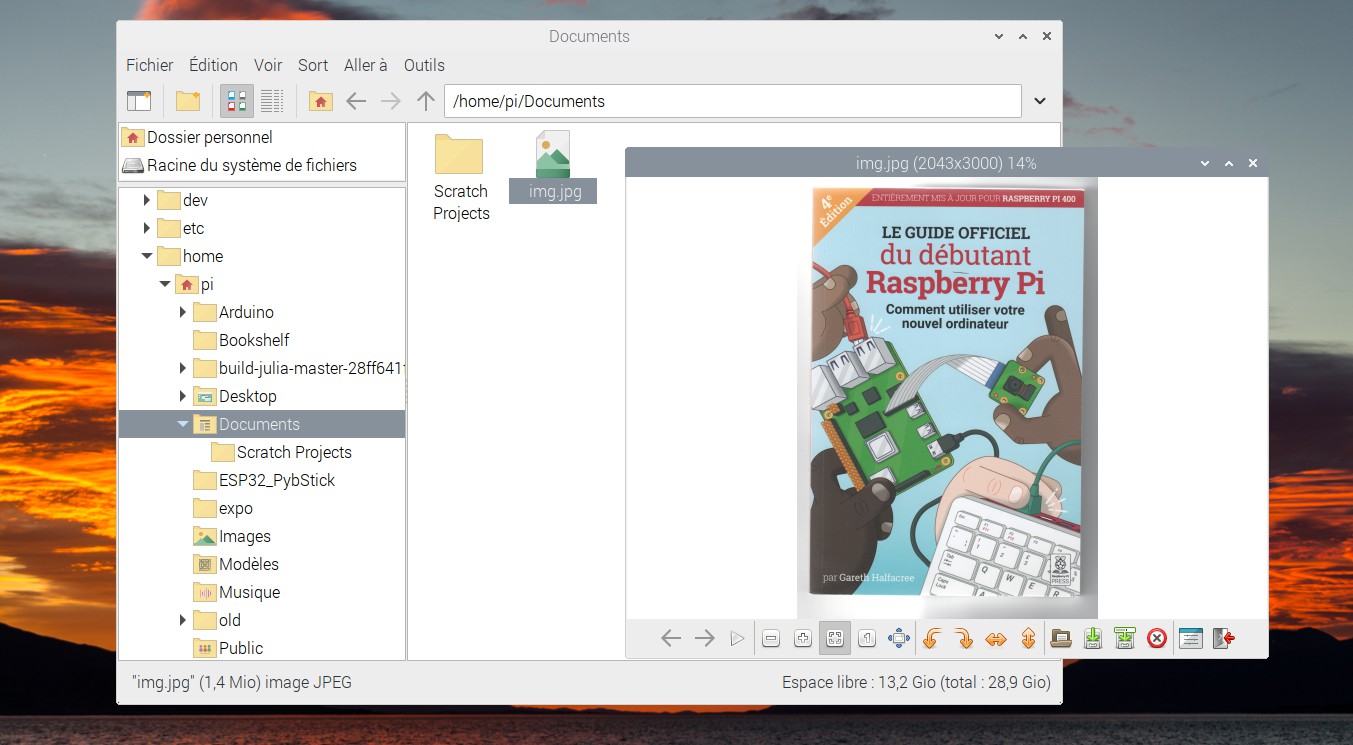
Task: Create a new folder from toolbar
Action: [x=188, y=101]
